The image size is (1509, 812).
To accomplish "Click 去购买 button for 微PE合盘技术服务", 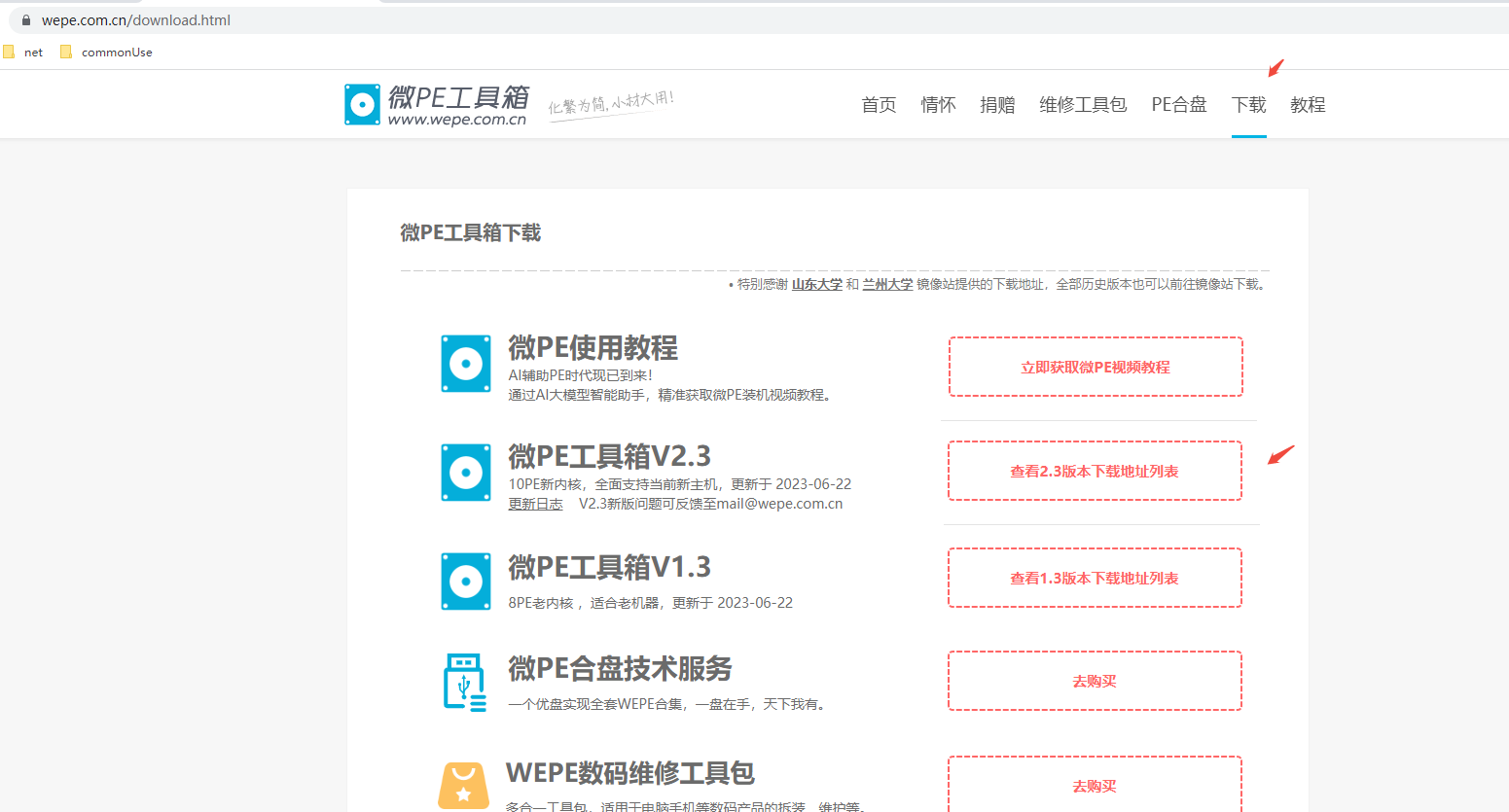I will click(1095, 681).
